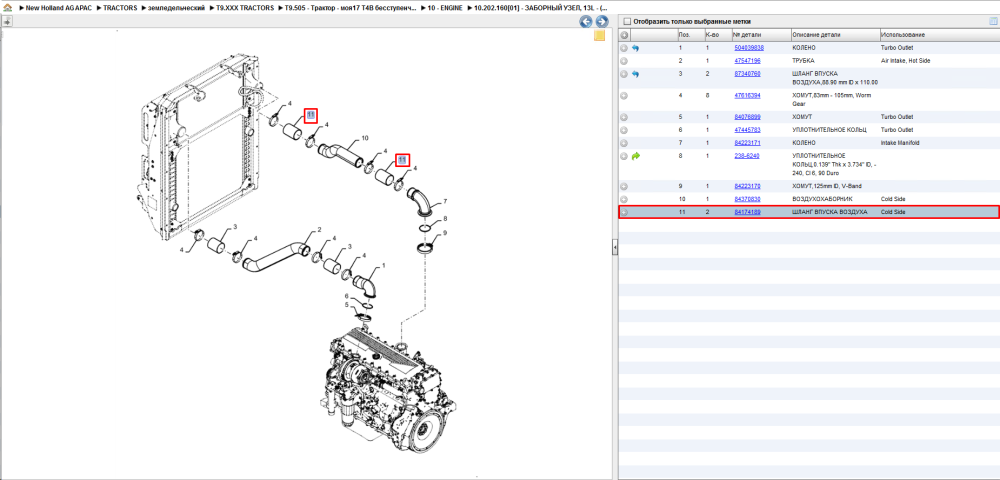1000x480 pixels.
Task: Click gray circle icon for part 84370830
Action: coord(624,199)
